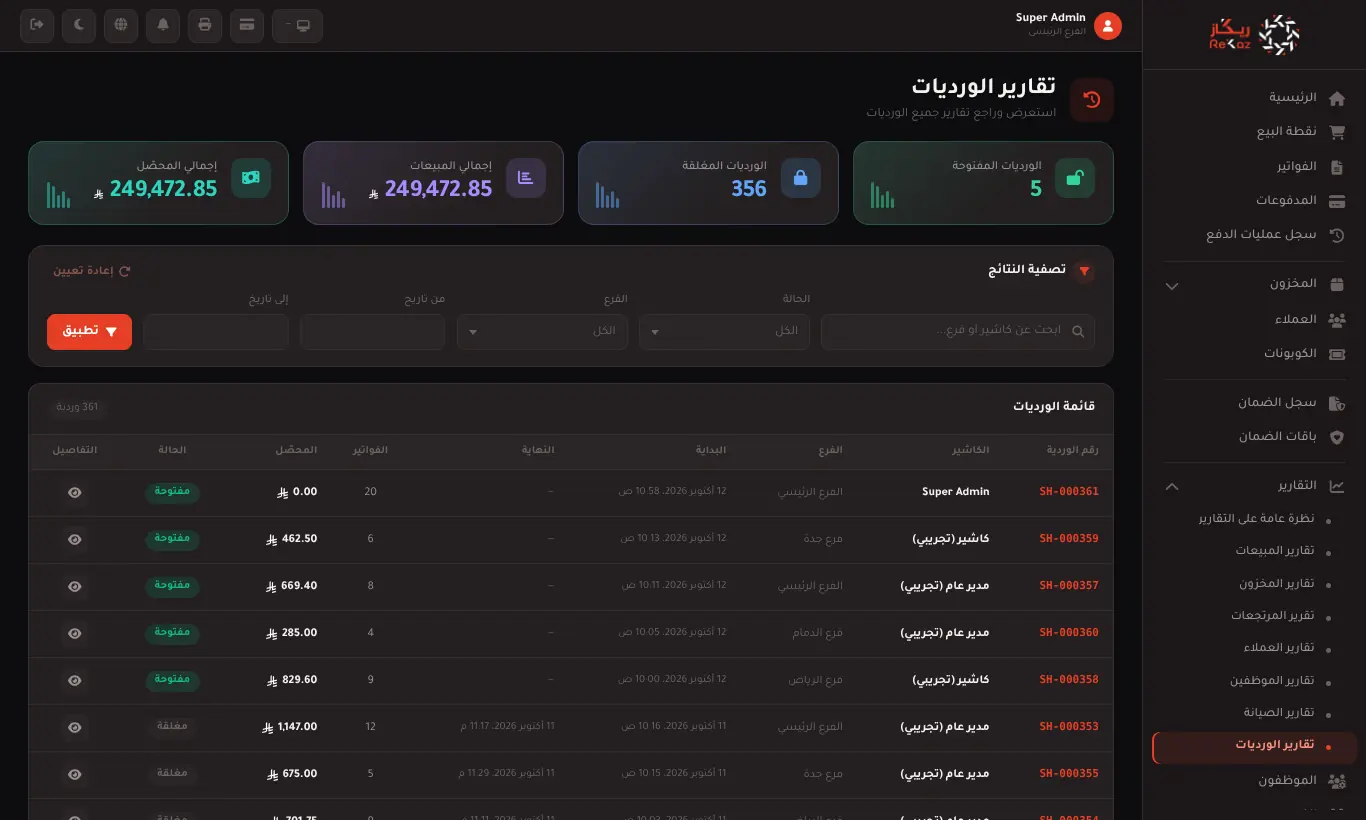Click the مفتوحة status badge for SH-000358
The height and width of the screenshot is (820, 1366).
(x=173, y=680)
